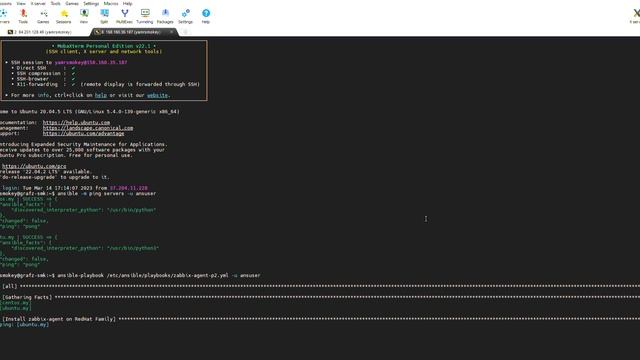Open the X server menu

click(38, 3)
